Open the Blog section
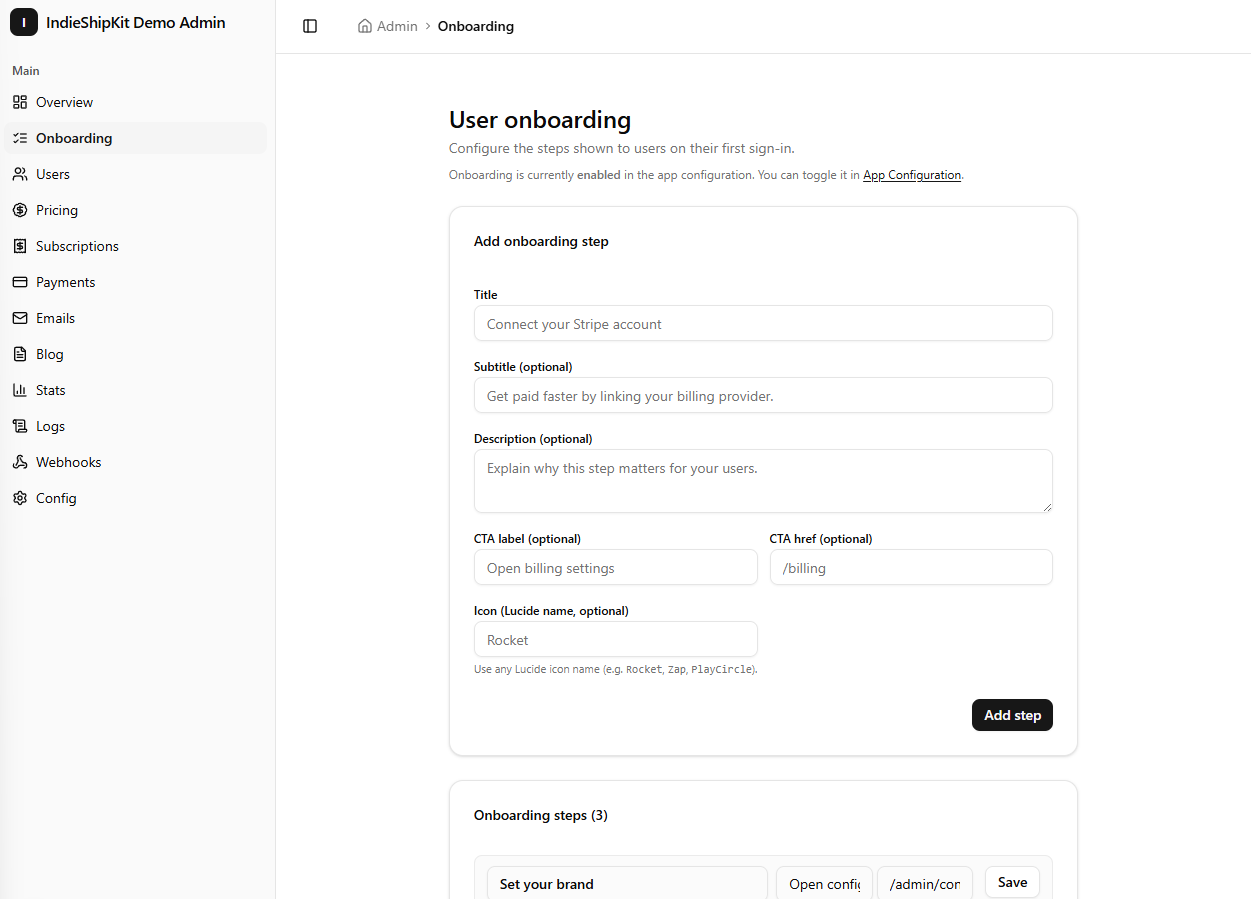The image size is (1251, 899). point(136,354)
